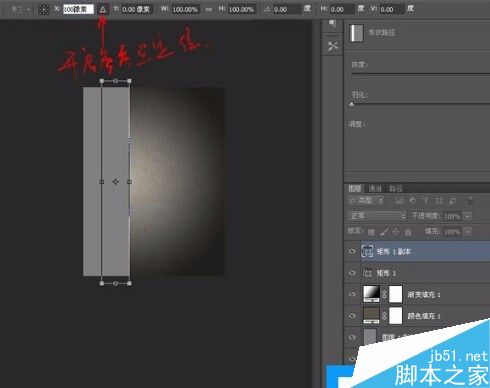Screen dimensions: 490x388
Task: Adjust the 浓度 density slider
Action: pos(421,73)
